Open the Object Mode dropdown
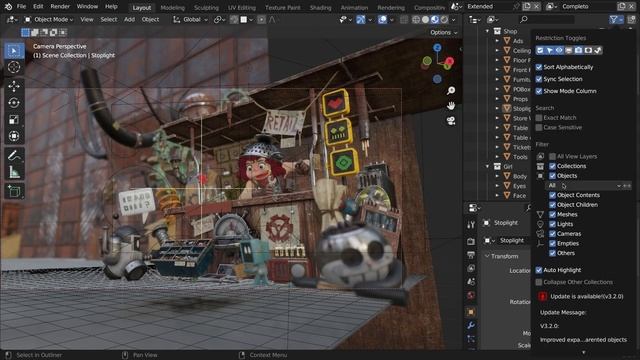Viewport: 640px width, 360px height. tap(49, 20)
